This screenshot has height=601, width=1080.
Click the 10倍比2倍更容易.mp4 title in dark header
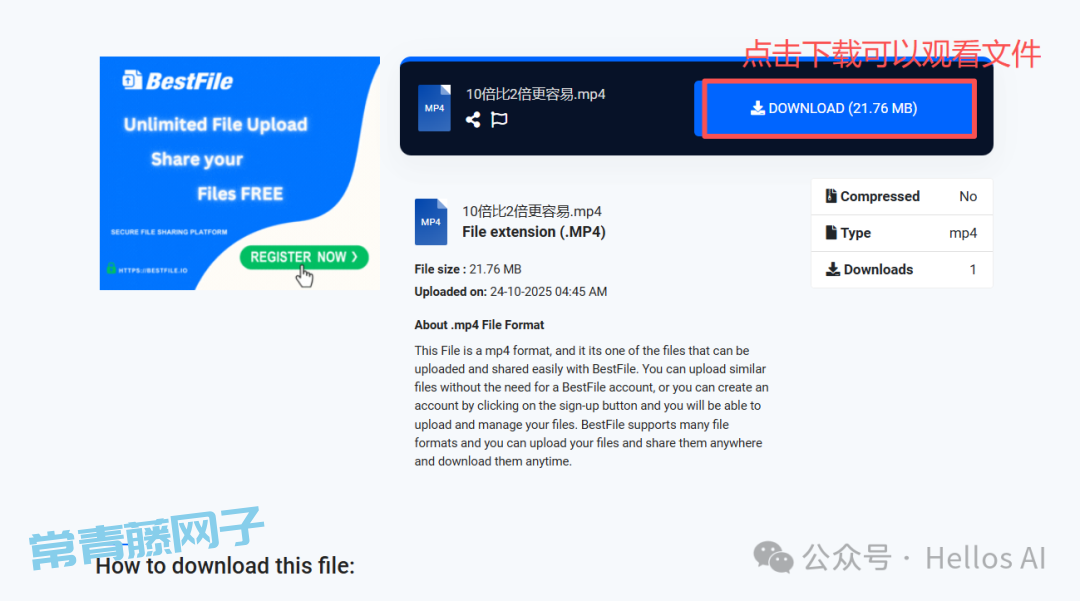535,94
